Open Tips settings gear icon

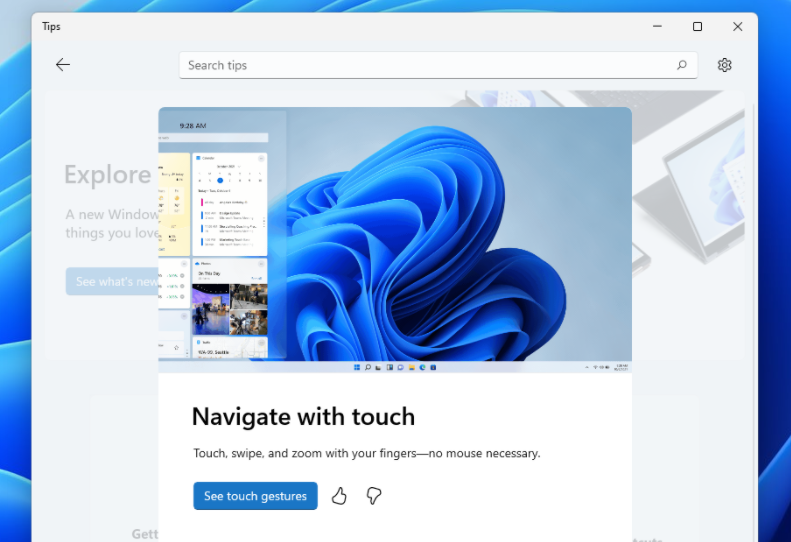tap(724, 65)
